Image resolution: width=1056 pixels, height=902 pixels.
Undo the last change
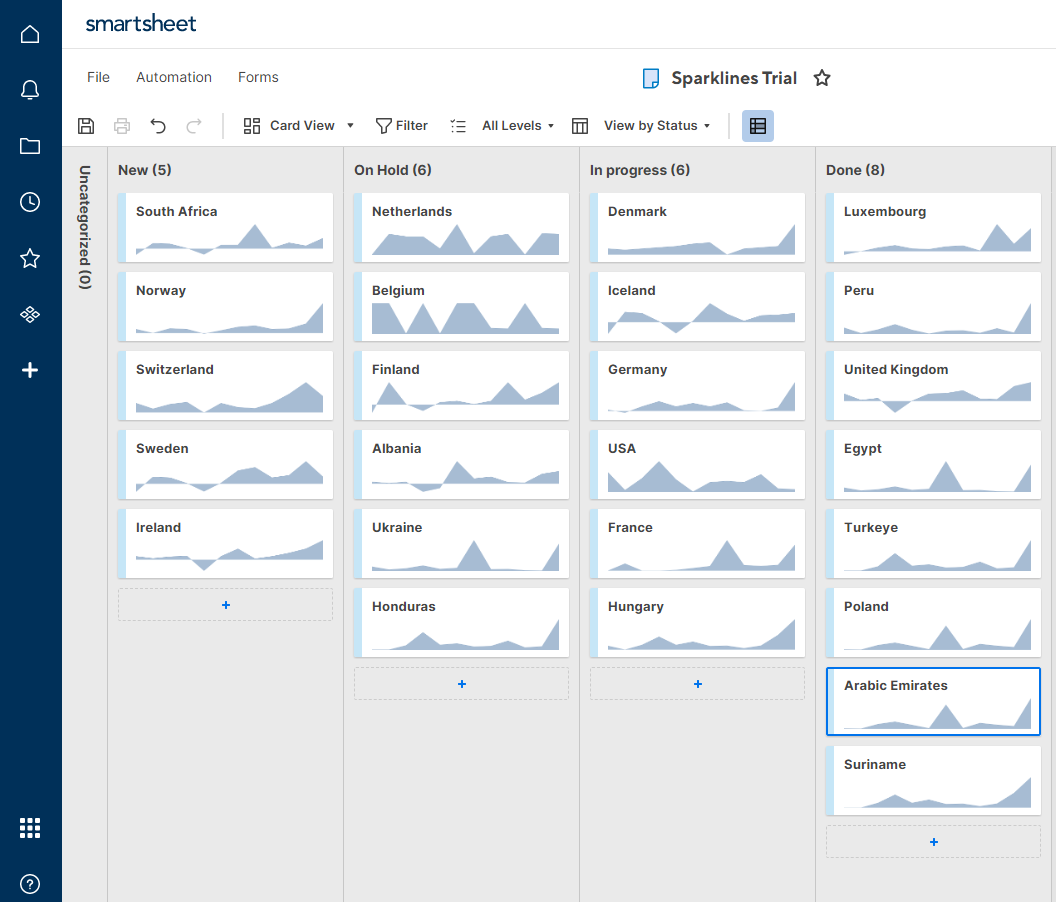point(158,125)
